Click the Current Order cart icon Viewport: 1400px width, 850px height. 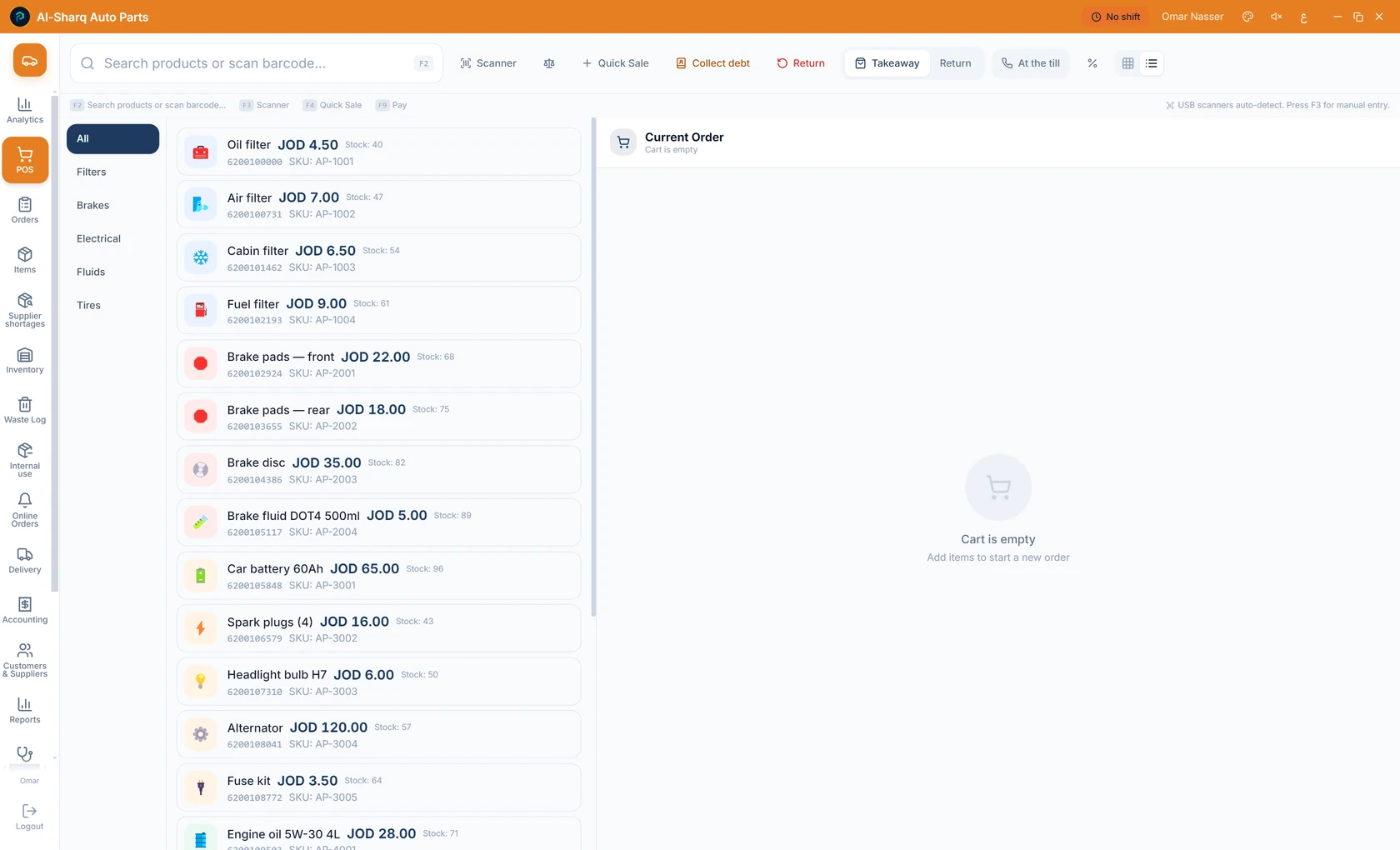coord(623,142)
